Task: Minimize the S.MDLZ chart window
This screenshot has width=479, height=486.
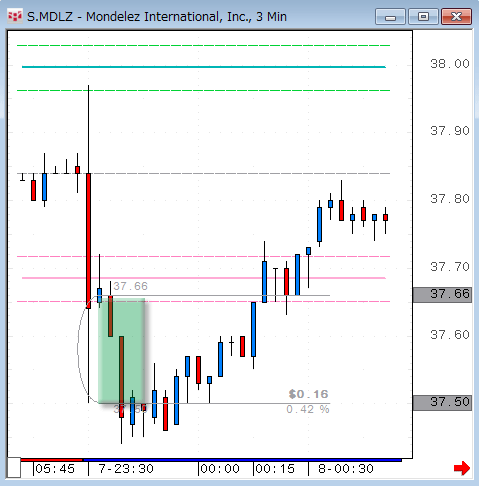Action: click(x=390, y=17)
